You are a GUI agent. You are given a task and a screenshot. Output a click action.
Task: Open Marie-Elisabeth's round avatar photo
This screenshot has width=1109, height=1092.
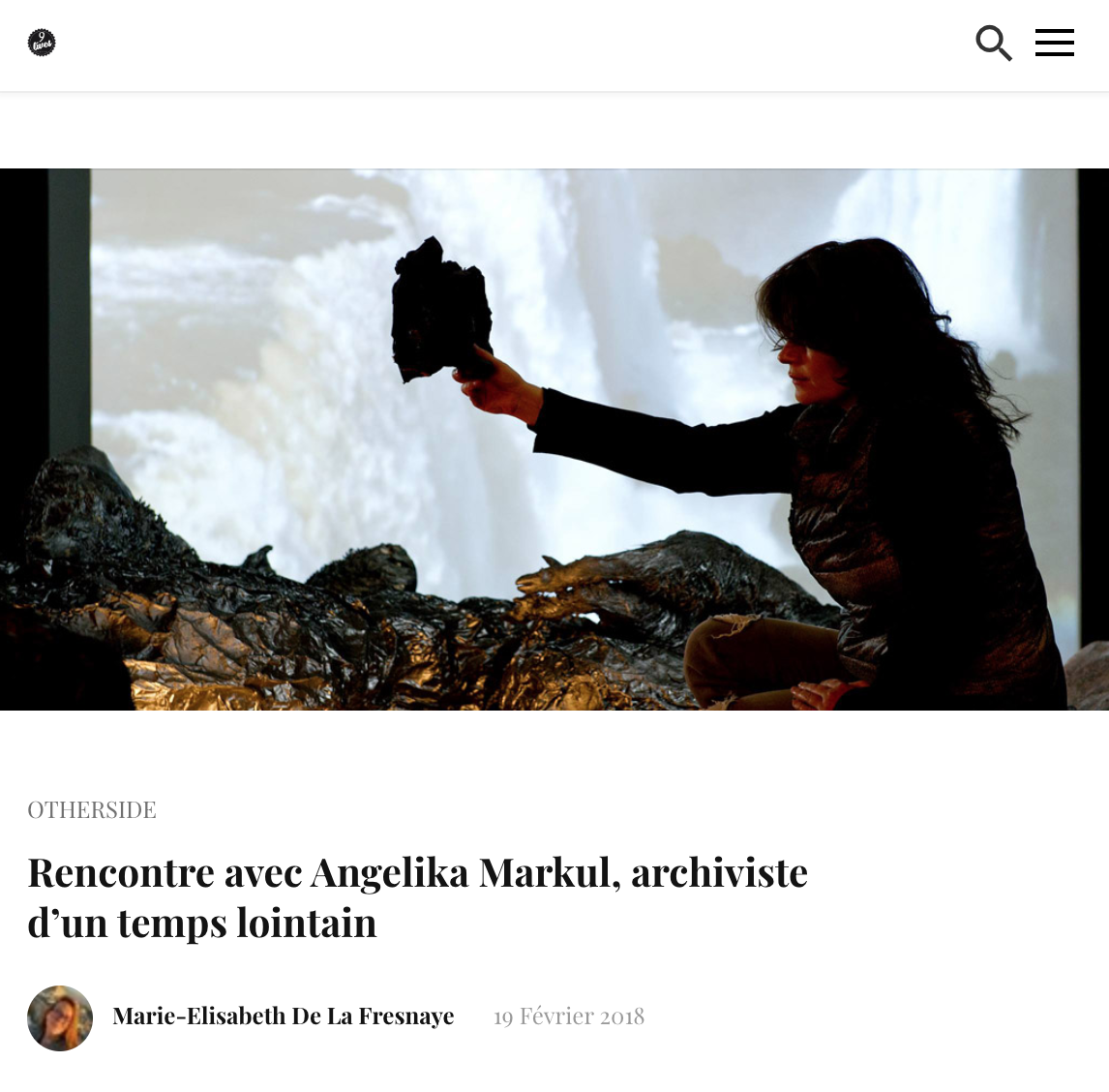click(x=60, y=1017)
